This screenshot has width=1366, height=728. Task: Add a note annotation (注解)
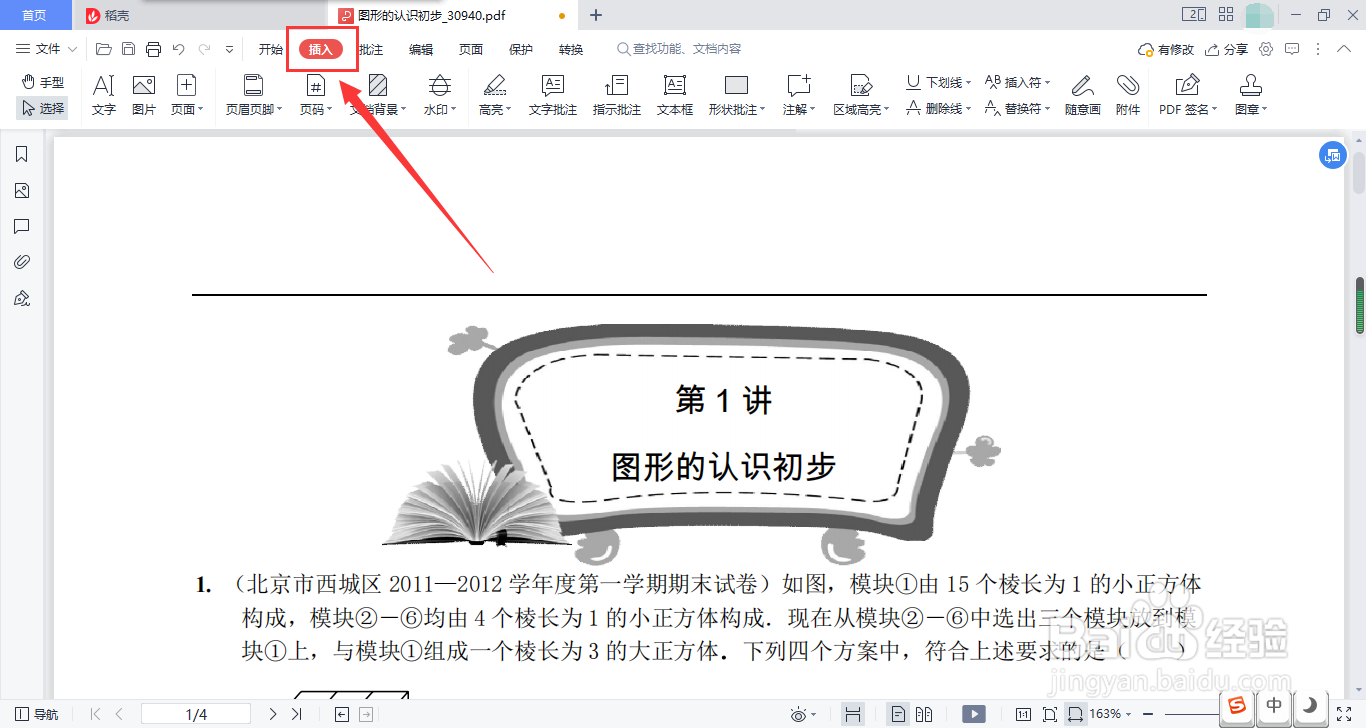(799, 96)
